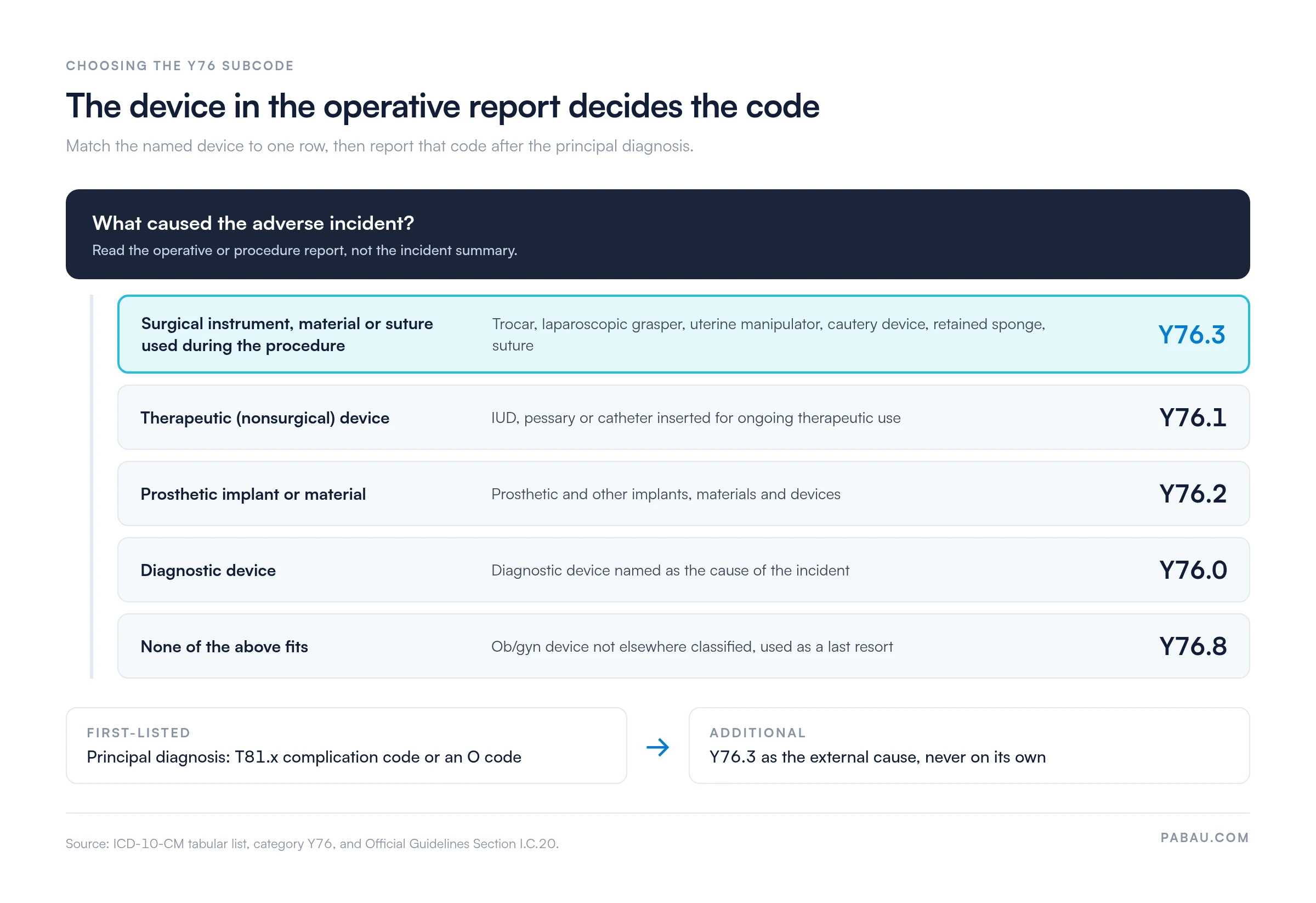Click the Y76.8 code
The width and height of the screenshot is (1316, 903).
(x=1193, y=646)
